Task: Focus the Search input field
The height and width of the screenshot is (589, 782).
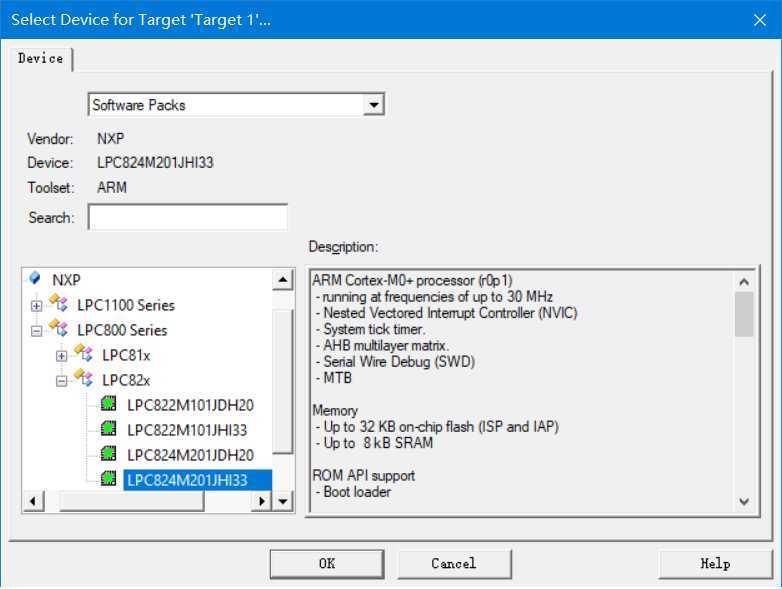Action: [188, 217]
